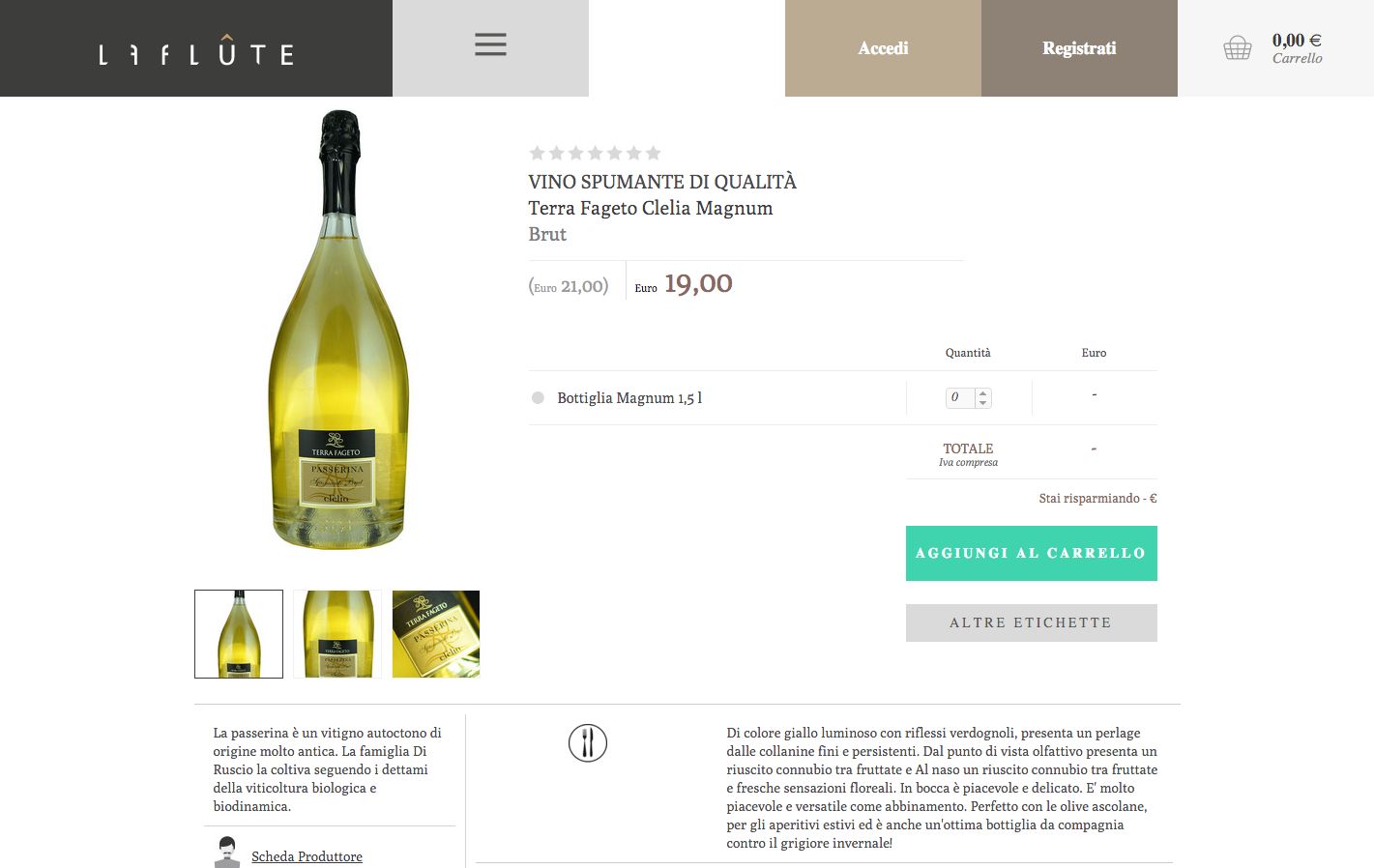This screenshot has height=868, width=1374.
Task: Decrease quantity with the down arrow
Action: tap(983, 402)
